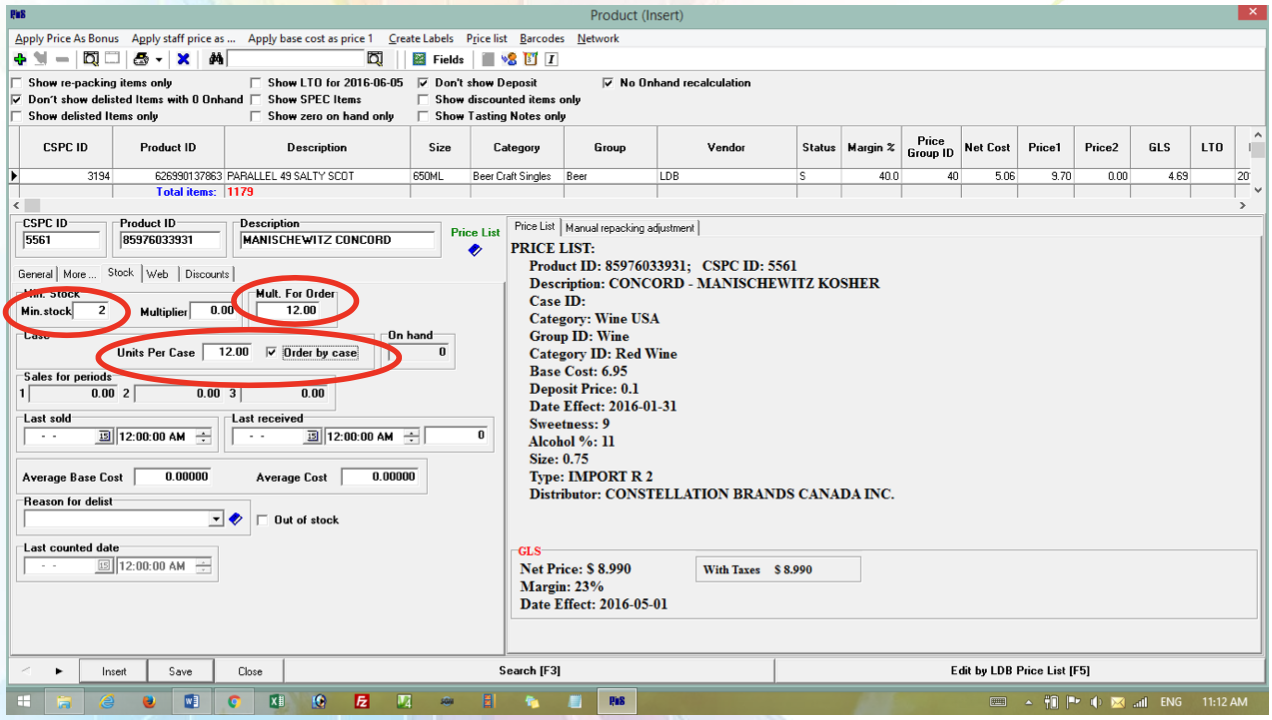
Task: Toggle the Order by case checkbox
Action: pyautogui.click(x=272, y=352)
